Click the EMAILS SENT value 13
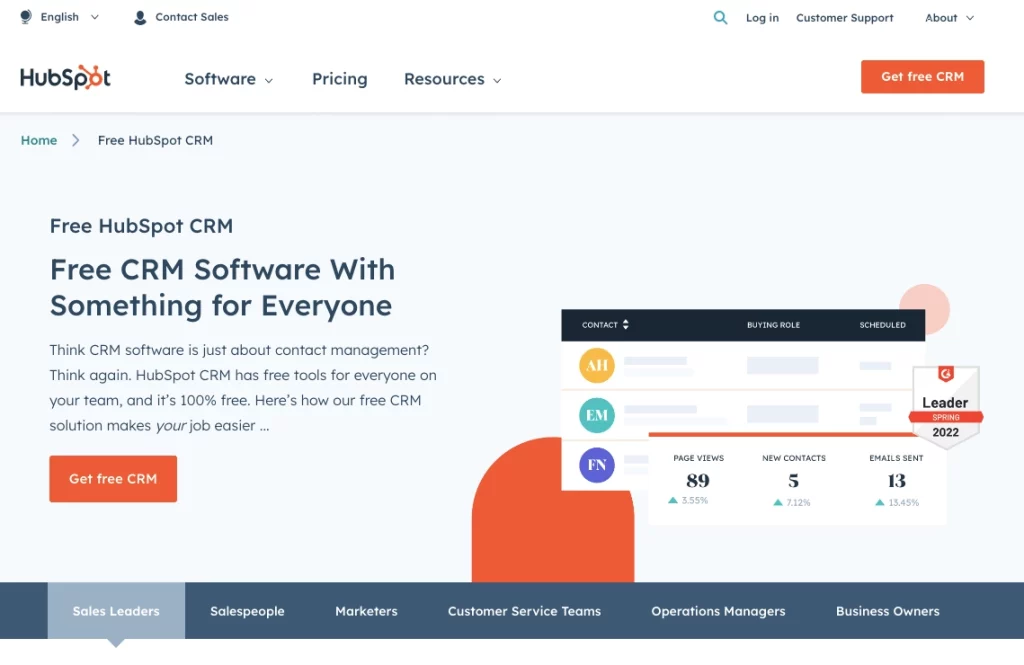Image resolution: width=1024 pixels, height=665 pixels. point(896,481)
